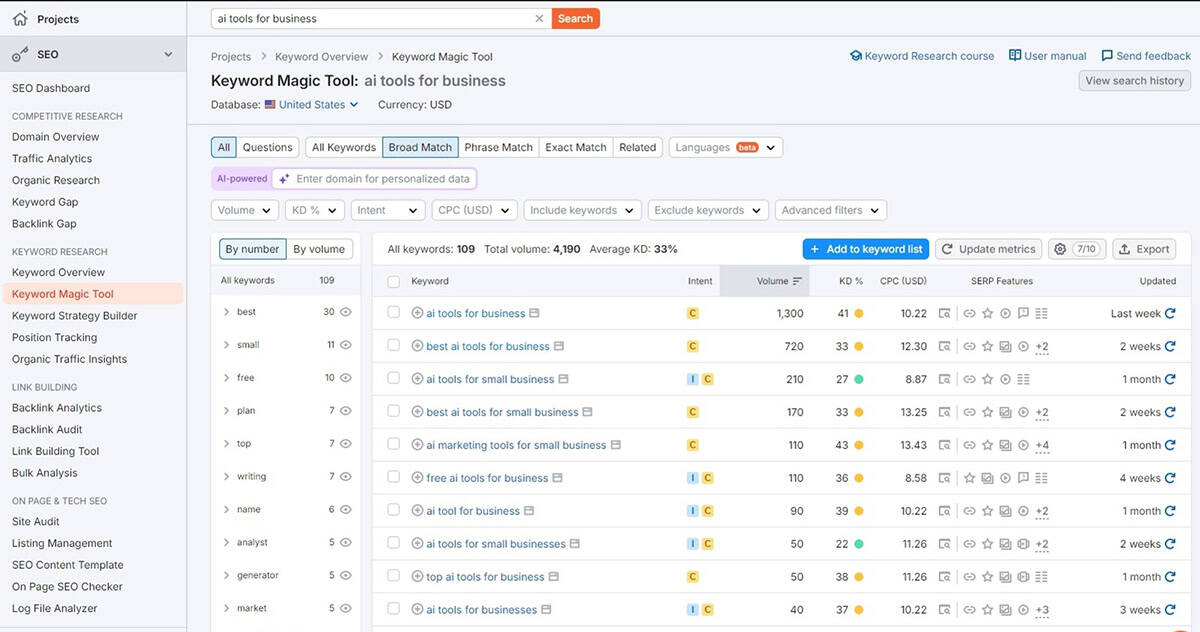Viewport: 1200px width, 632px height.
Task: Click the AI-powered sparkle icon
Action: pos(284,178)
